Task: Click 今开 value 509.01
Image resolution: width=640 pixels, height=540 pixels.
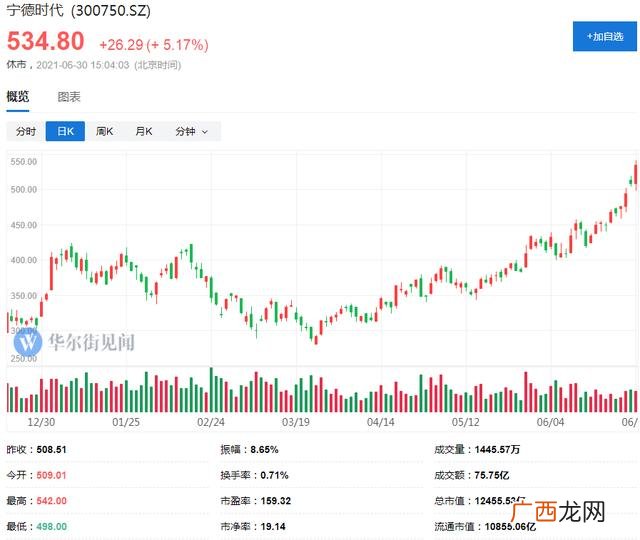Action: pos(51,475)
